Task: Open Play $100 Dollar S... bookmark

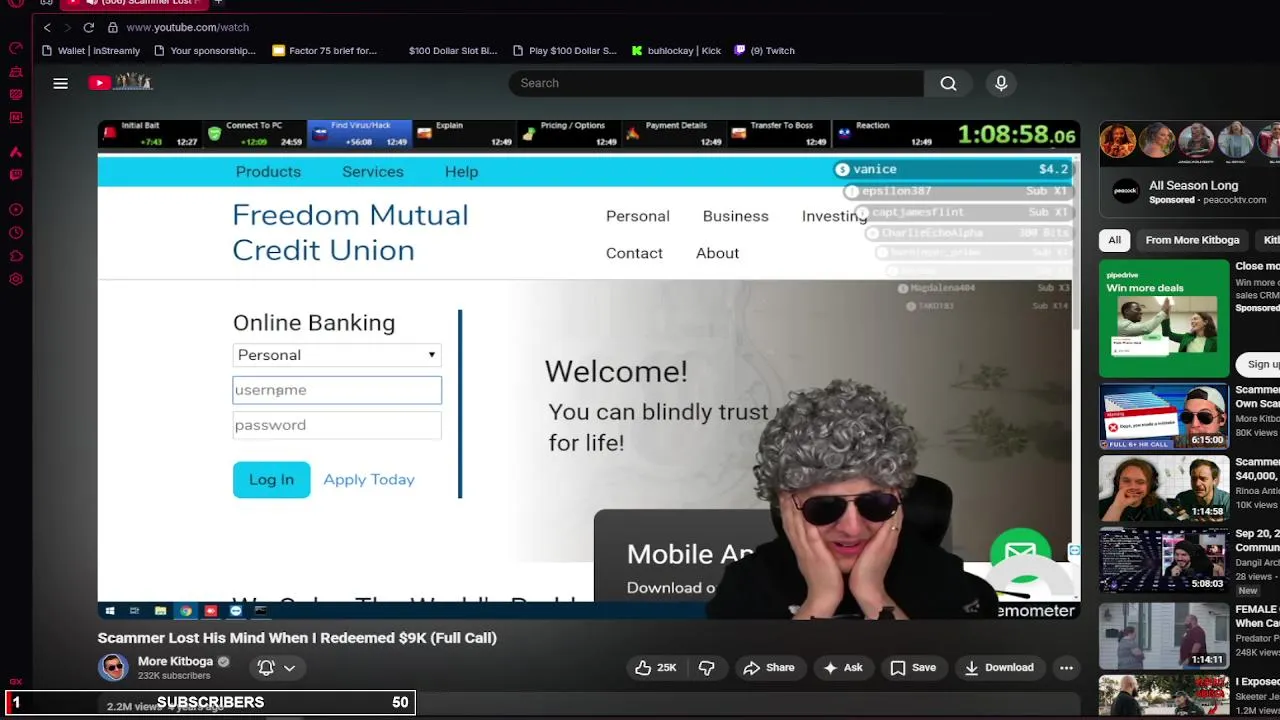Action: (x=564, y=51)
